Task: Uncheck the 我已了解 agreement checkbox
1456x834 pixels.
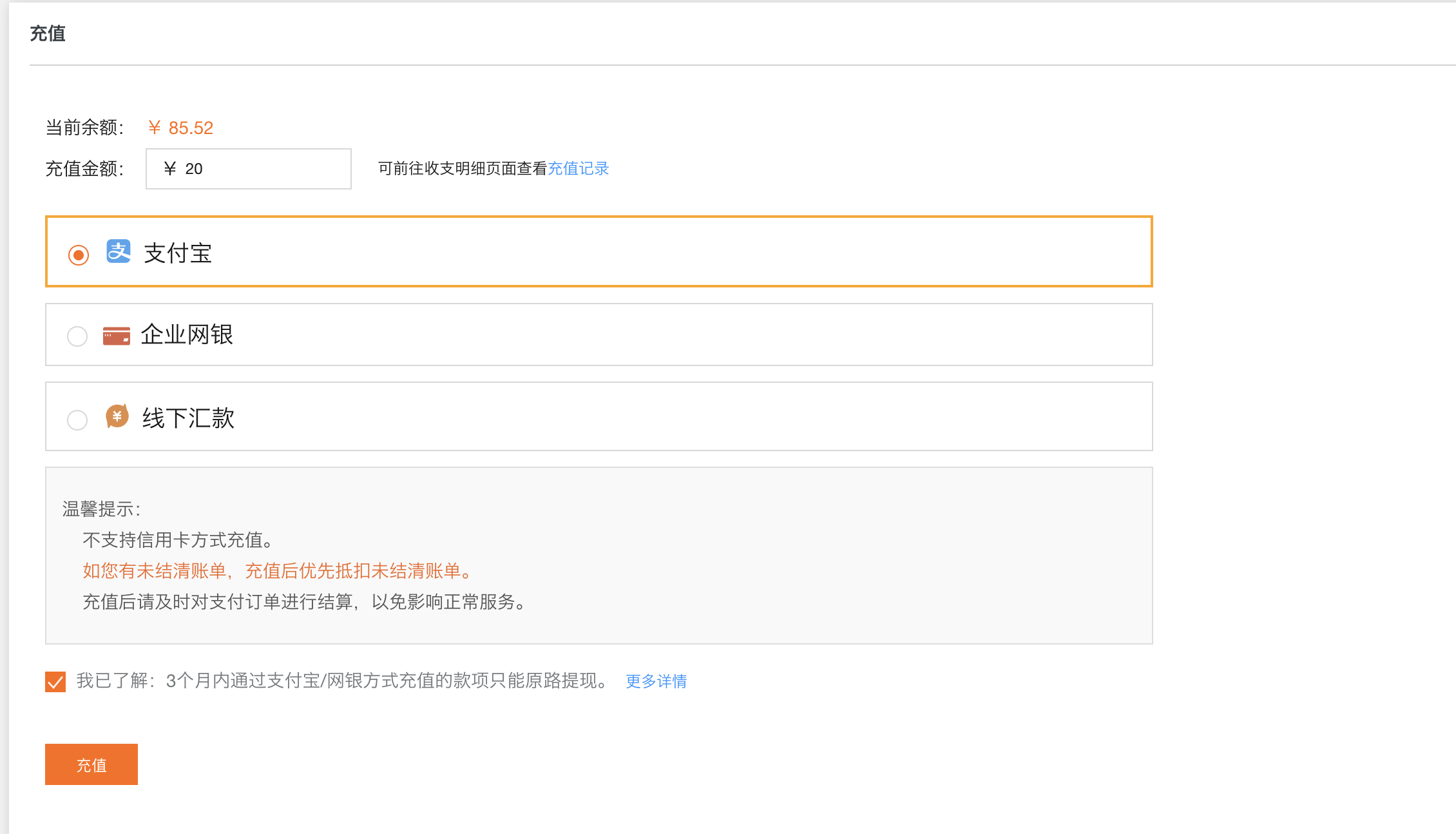Action: click(55, 681)
